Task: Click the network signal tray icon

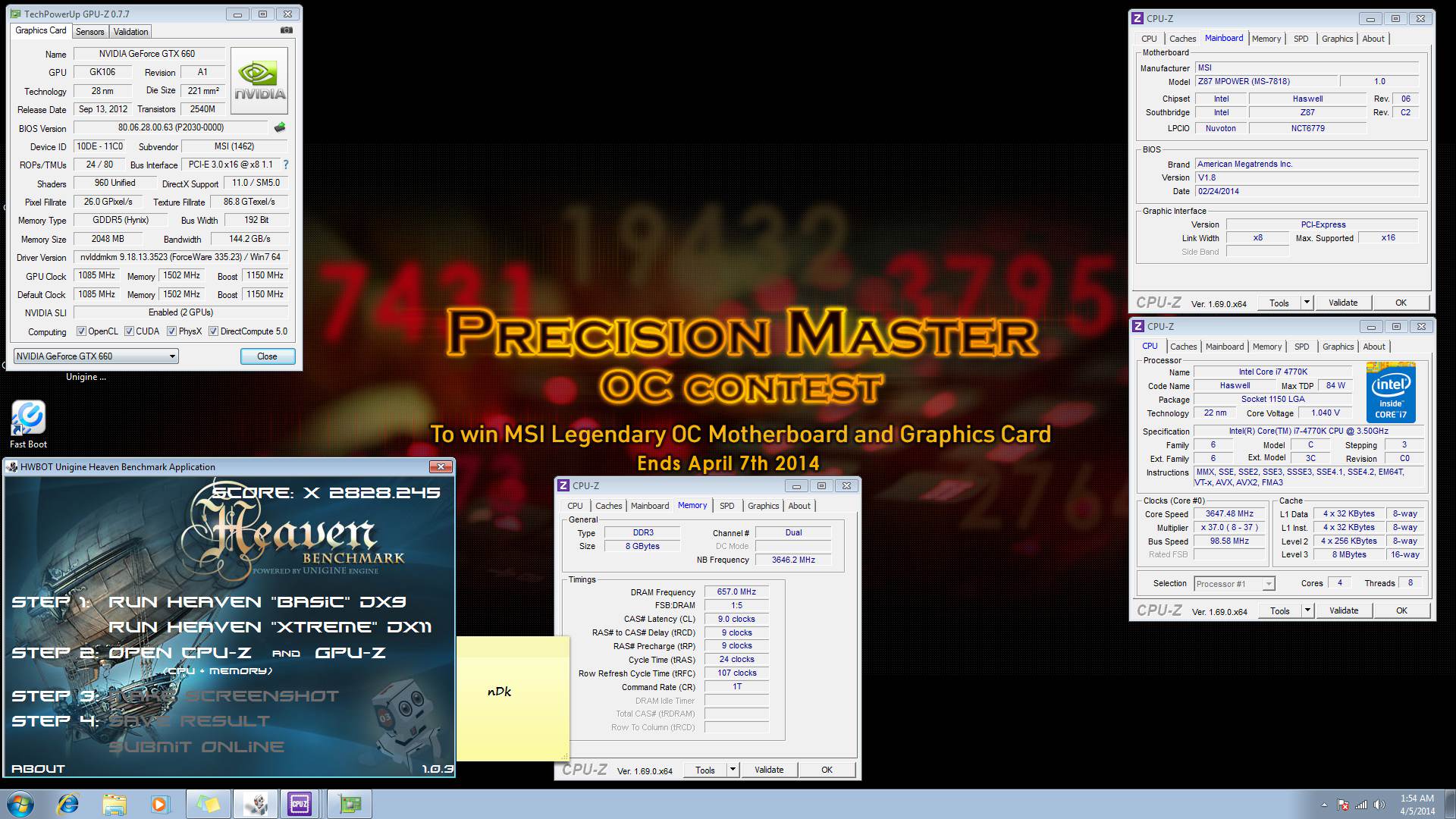Action: 1361,805
